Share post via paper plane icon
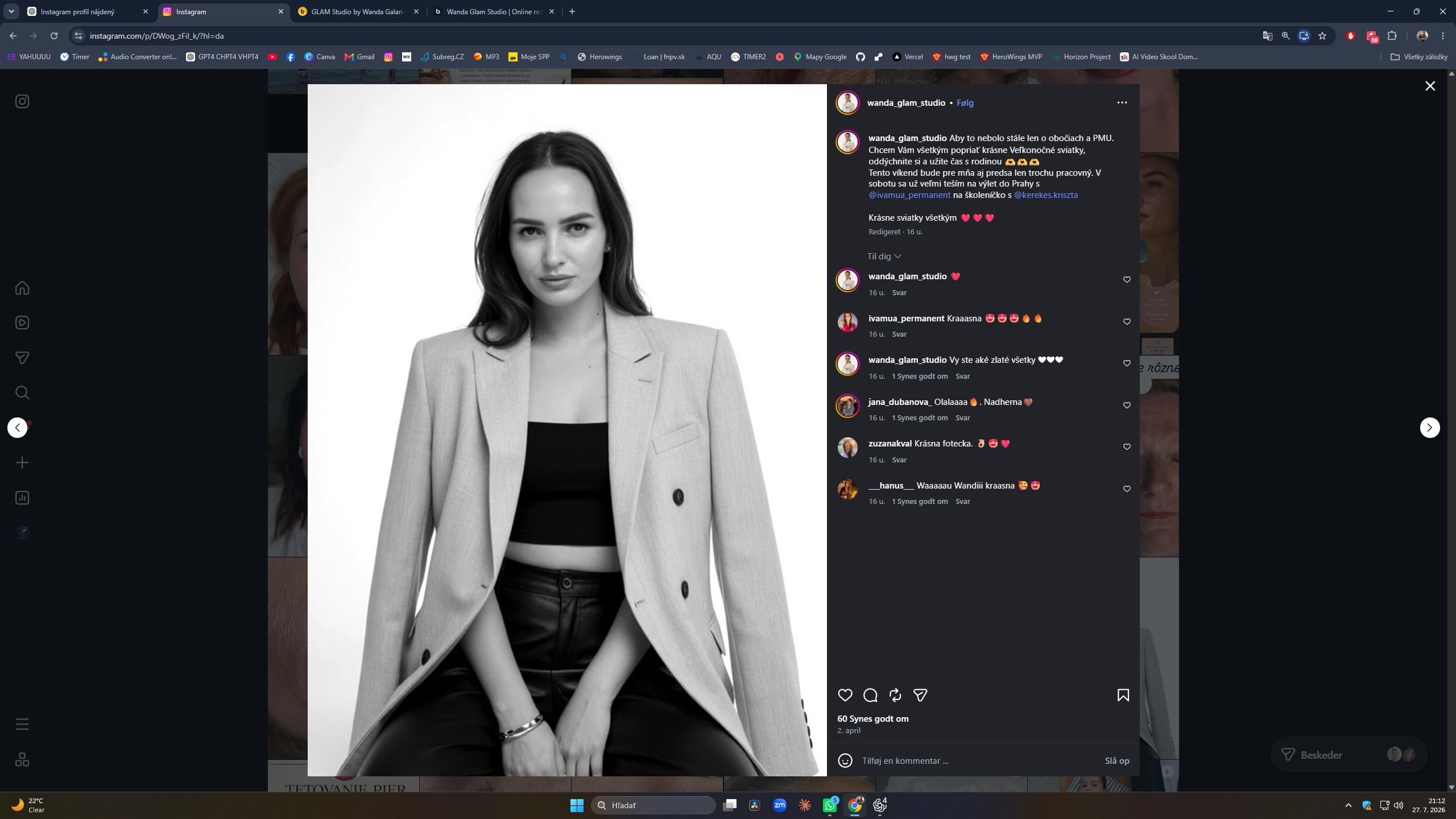Viewport: 1456px width, 819px height. tap(920, 695)
